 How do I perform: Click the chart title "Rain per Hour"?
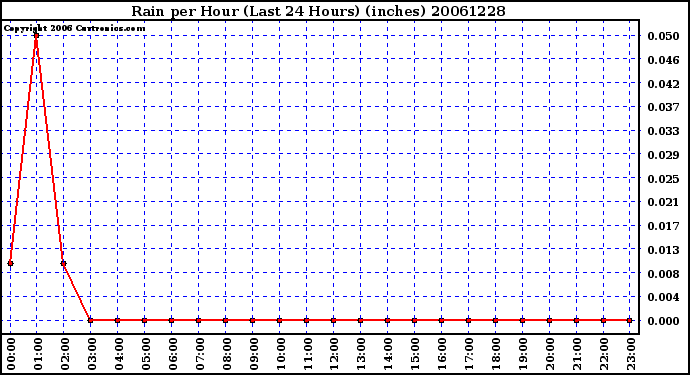pos(318,11)
